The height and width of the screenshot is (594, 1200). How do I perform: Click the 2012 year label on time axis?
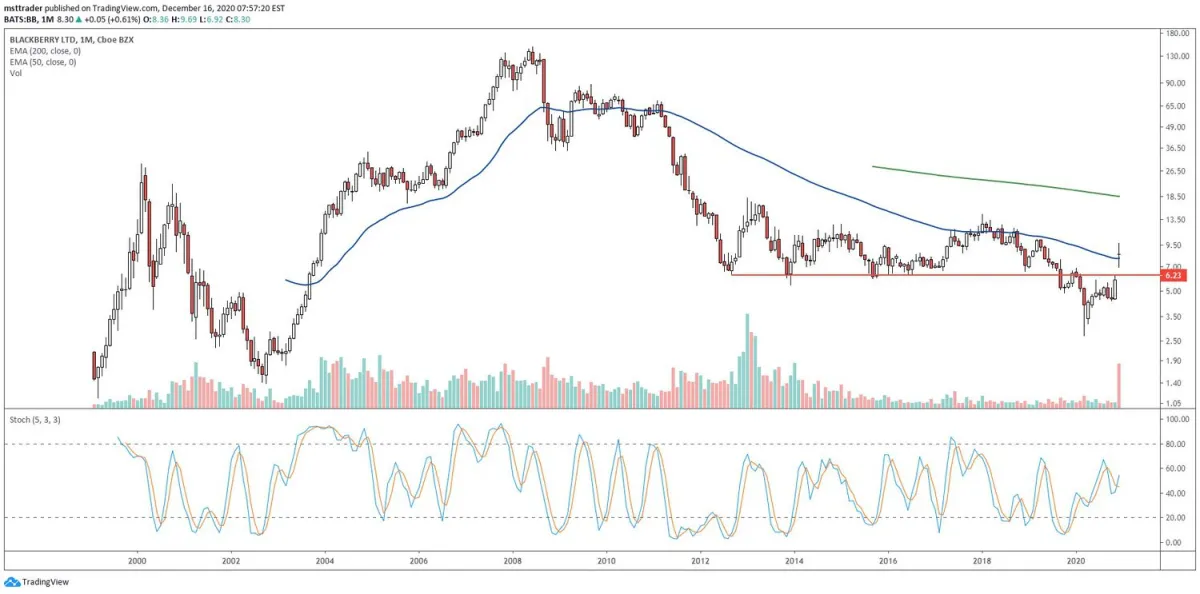700,563
